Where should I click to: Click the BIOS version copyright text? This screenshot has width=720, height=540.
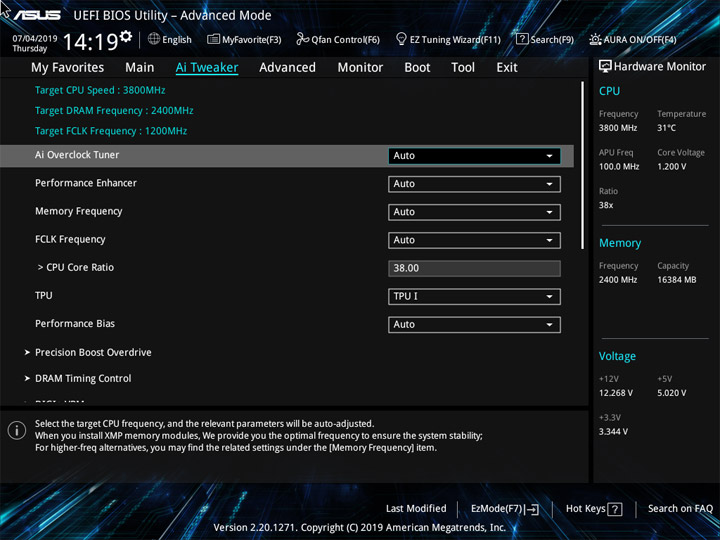[360, 527]
